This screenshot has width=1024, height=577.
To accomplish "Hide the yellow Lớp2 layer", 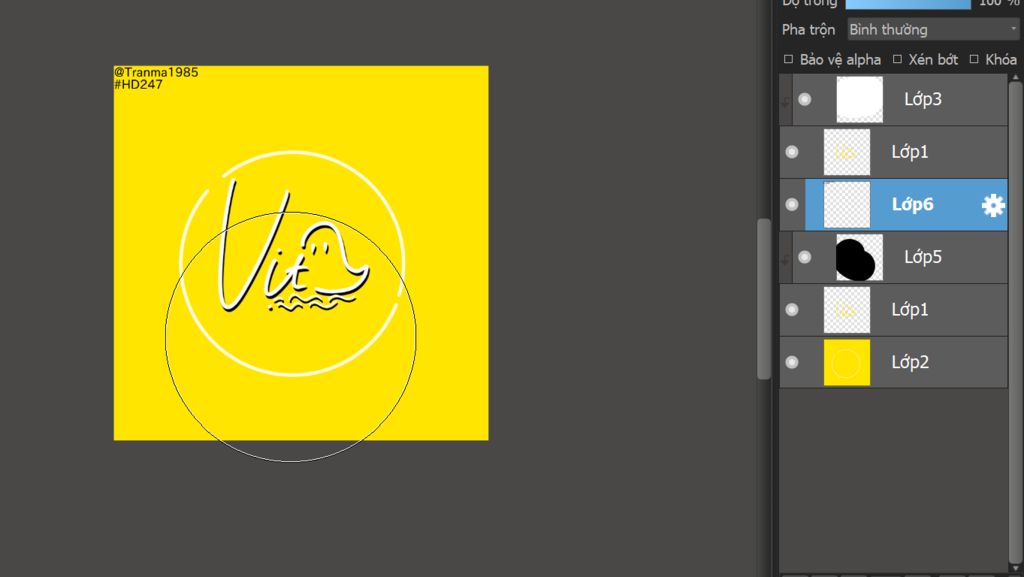I will [x=792, y=362].
